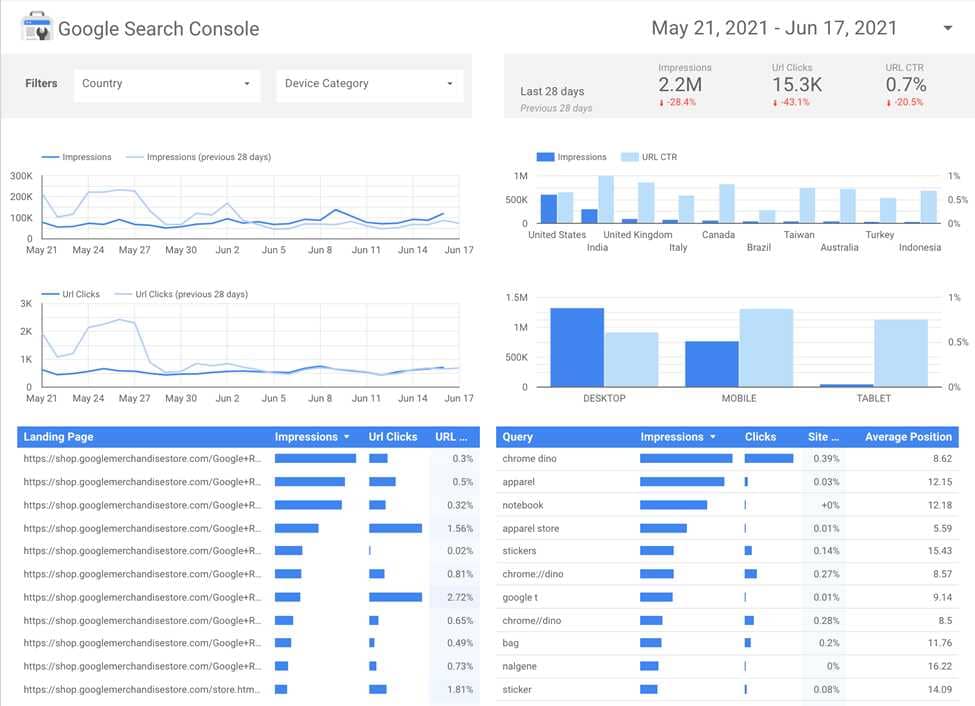The image size is (975, 706).
Task: Select the chrome dino query row
Action: point(727,458)
